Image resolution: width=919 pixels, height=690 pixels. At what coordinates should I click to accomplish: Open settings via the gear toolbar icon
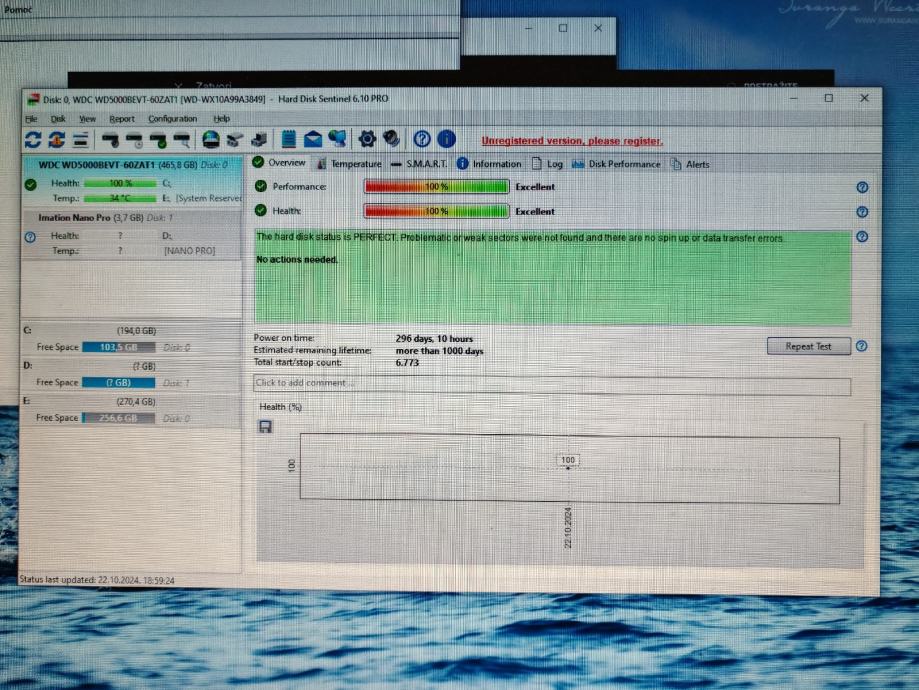point(367,139)
